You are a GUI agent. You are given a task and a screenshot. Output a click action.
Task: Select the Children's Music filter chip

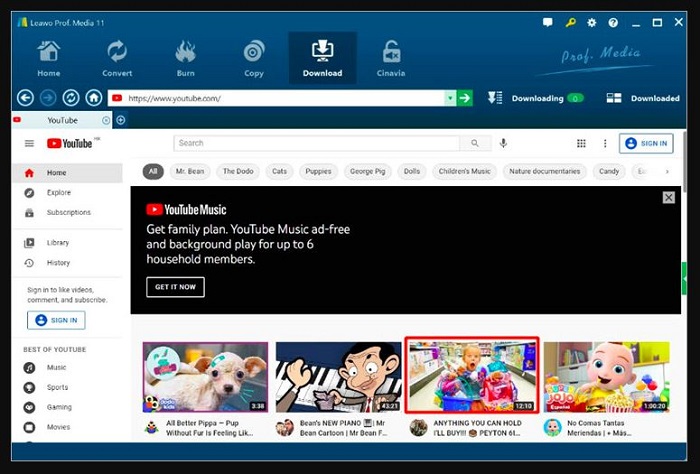[464, 171]
